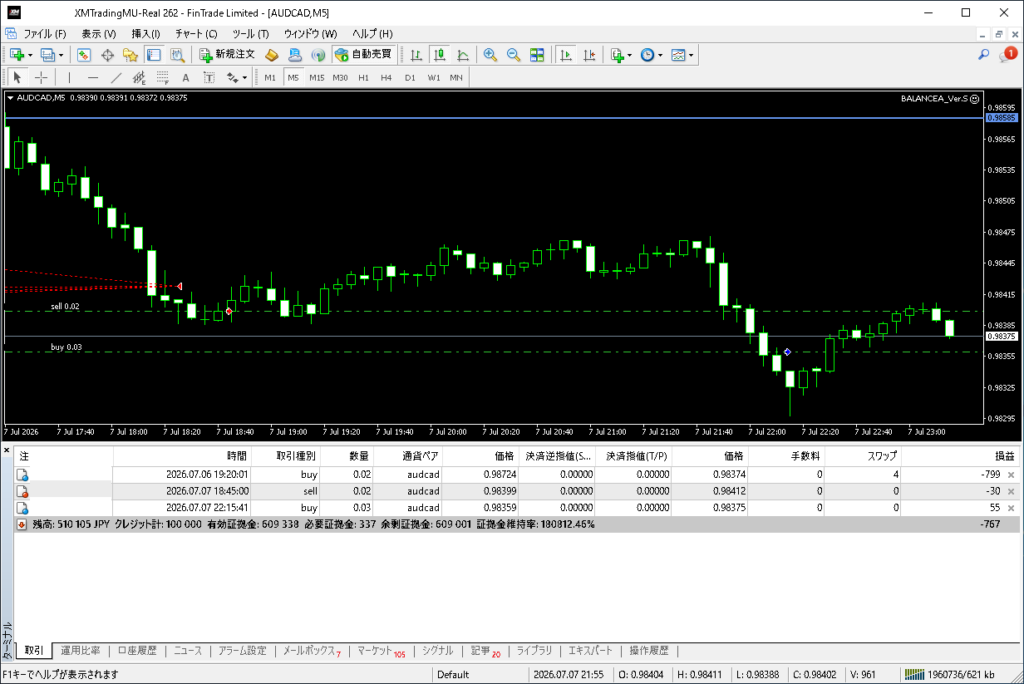Click the zoom out magnifier icon
1024x684 pixels.
tap(513, 56)
